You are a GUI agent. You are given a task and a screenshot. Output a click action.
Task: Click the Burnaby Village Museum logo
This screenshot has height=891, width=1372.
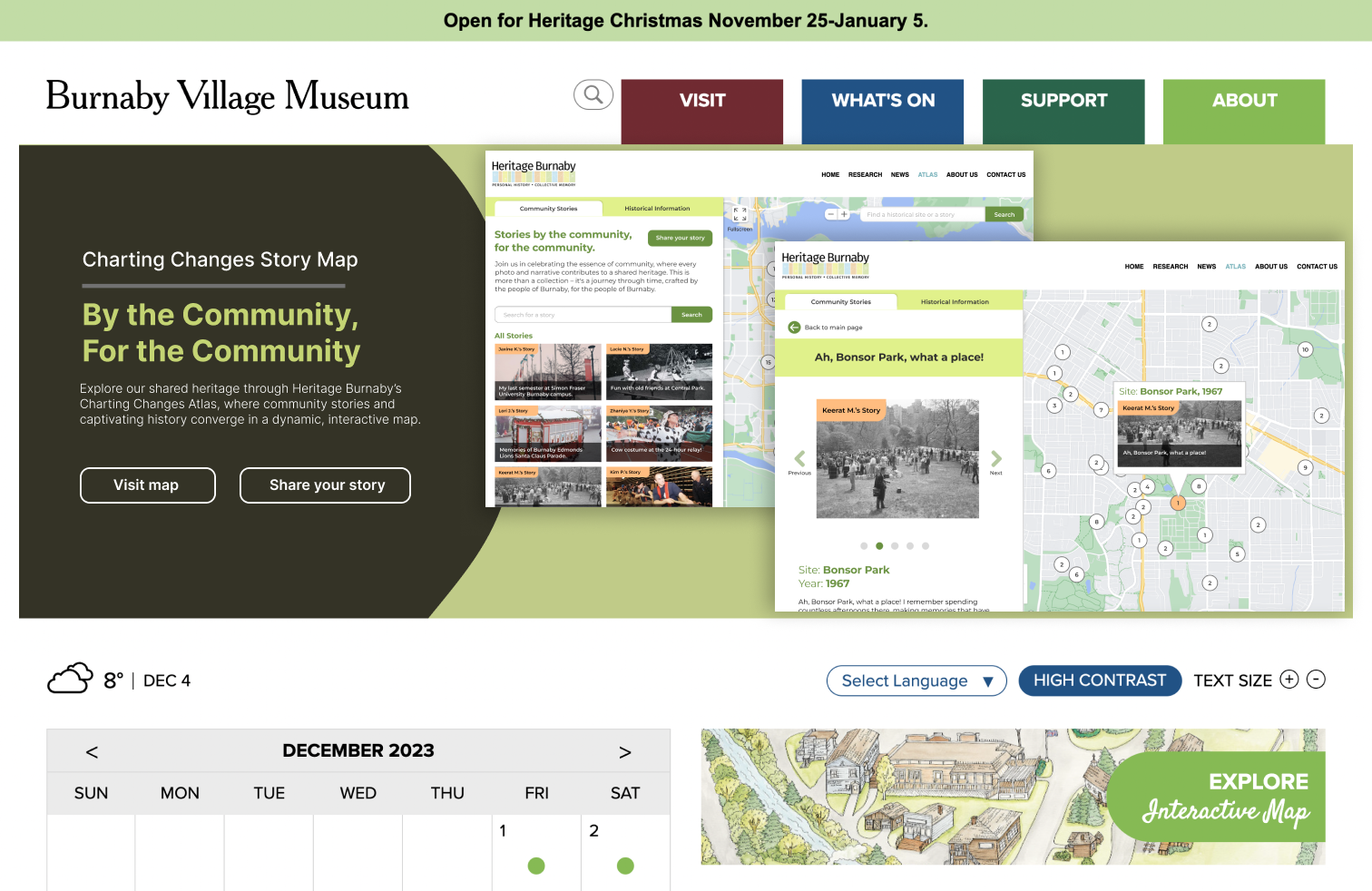(x=228, y=96)
